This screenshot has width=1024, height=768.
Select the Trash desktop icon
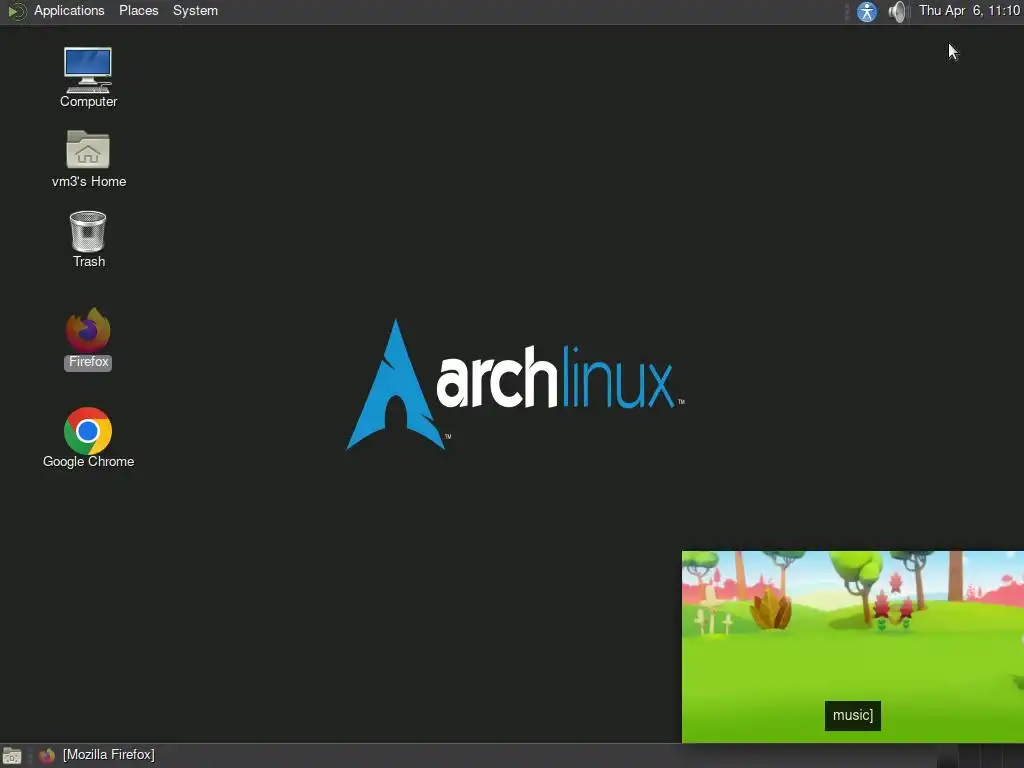click(88, 231)
